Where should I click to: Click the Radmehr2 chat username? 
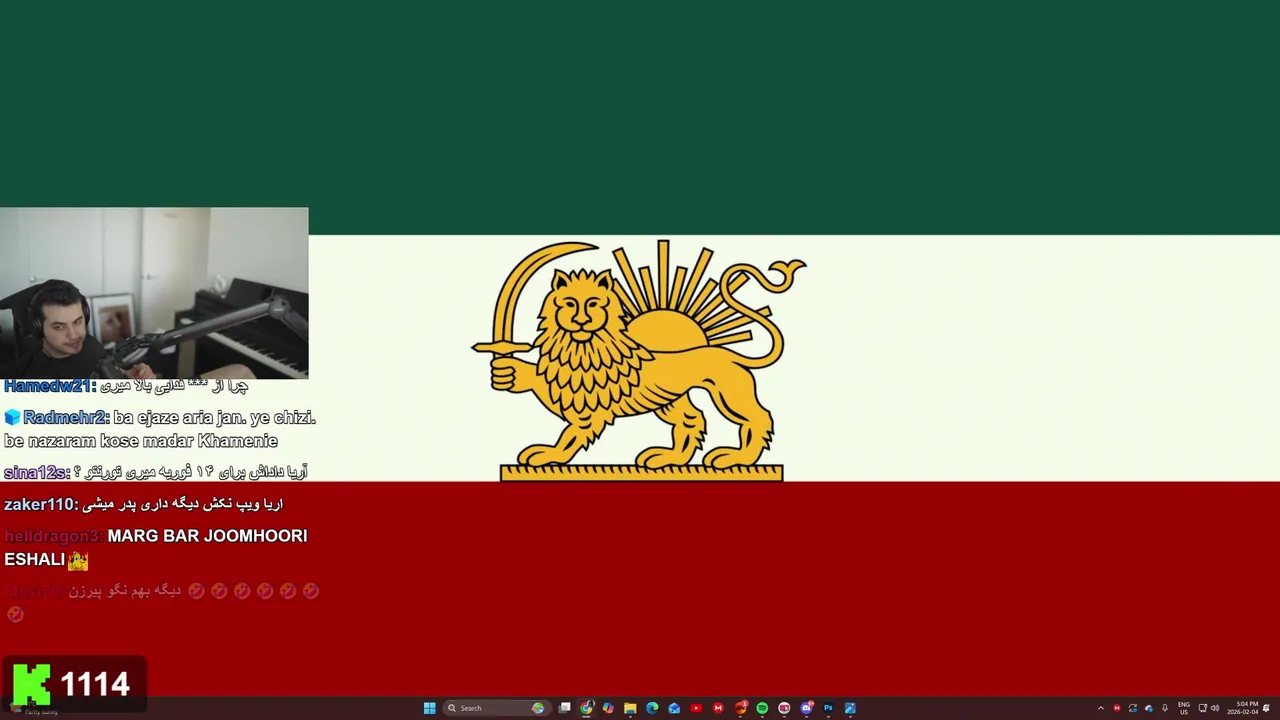(66, 417)
